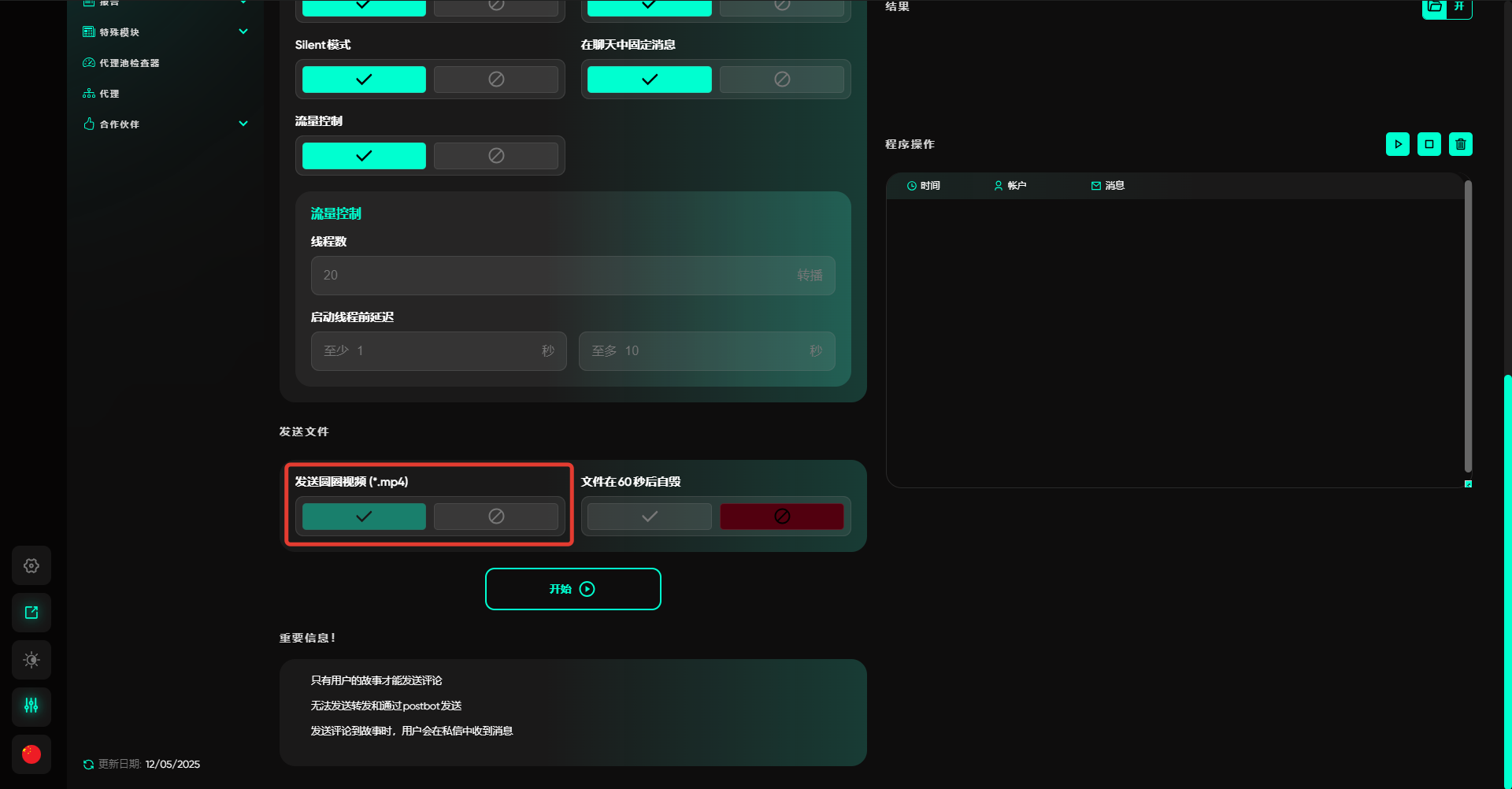
Task: Enable Silent模式 with the checkmark toggle
Action: coord(364,80)
